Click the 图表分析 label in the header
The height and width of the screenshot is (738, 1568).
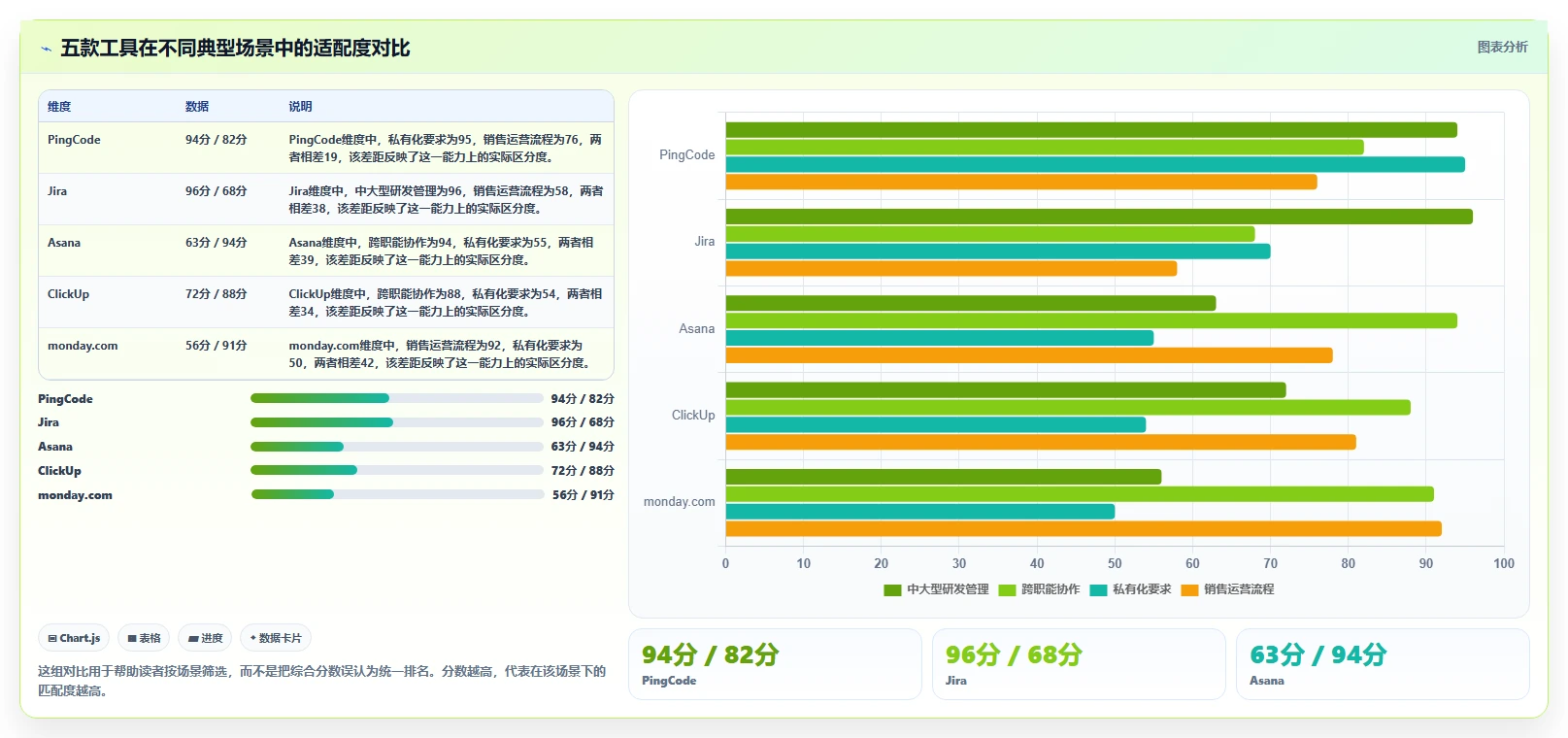(1502, 47)
